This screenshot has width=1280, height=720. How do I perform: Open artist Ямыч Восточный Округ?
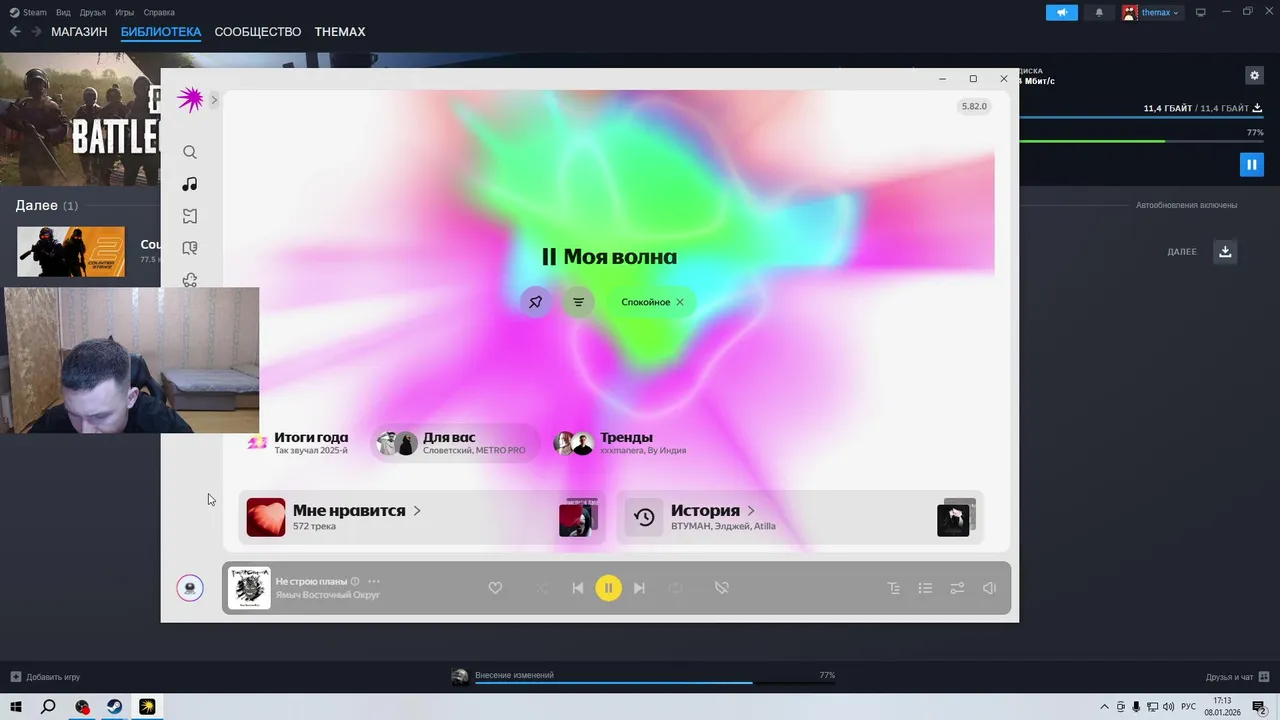point(328,595)
